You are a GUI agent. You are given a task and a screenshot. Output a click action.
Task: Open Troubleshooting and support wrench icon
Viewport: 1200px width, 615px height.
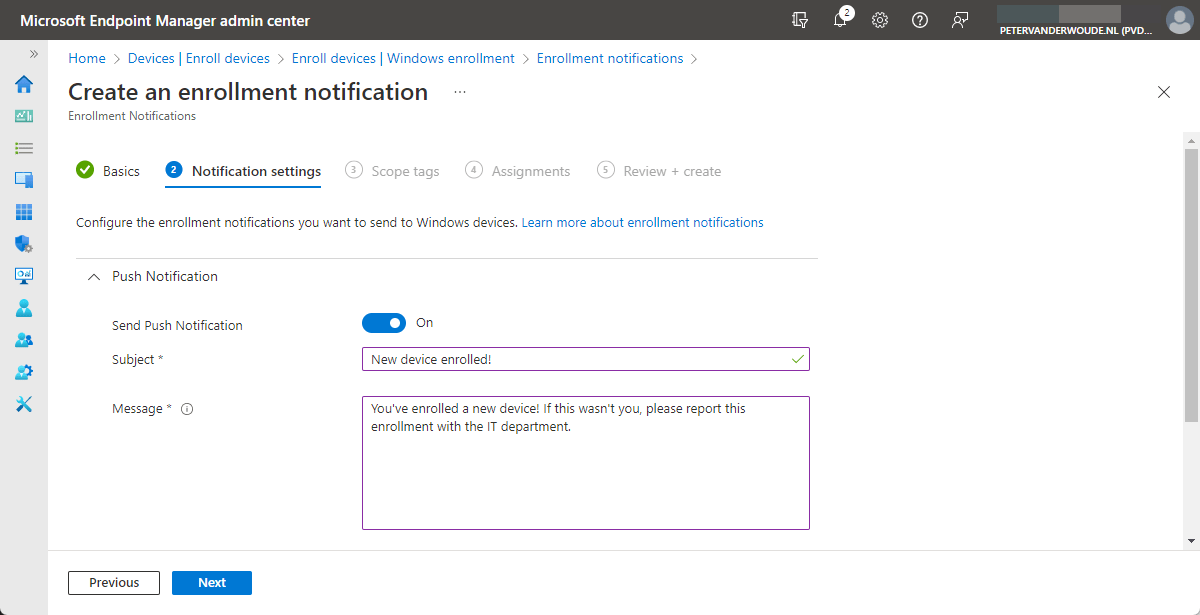coord(23,403)
